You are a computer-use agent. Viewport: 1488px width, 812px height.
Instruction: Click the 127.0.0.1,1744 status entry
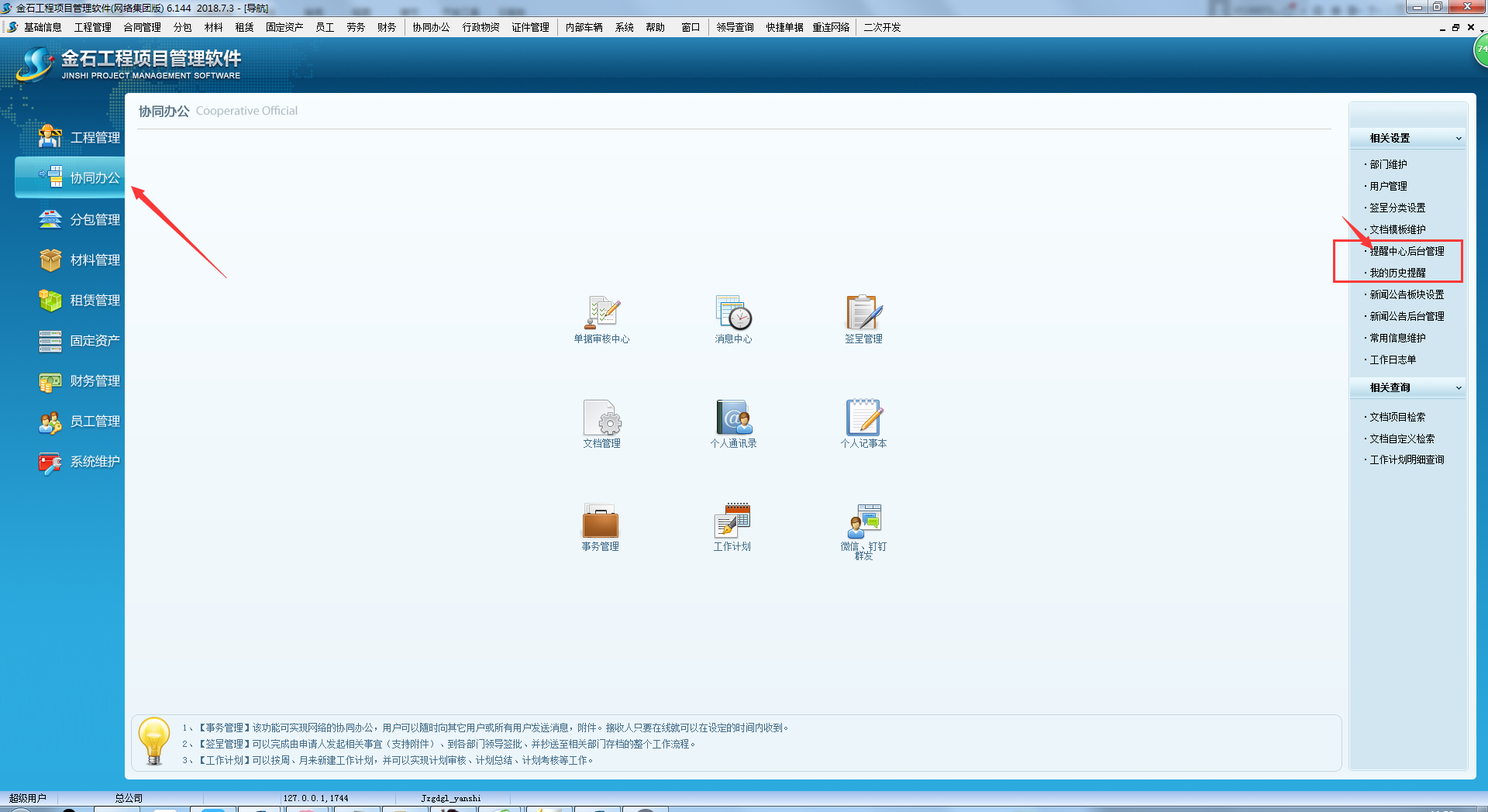pos(315,798)
